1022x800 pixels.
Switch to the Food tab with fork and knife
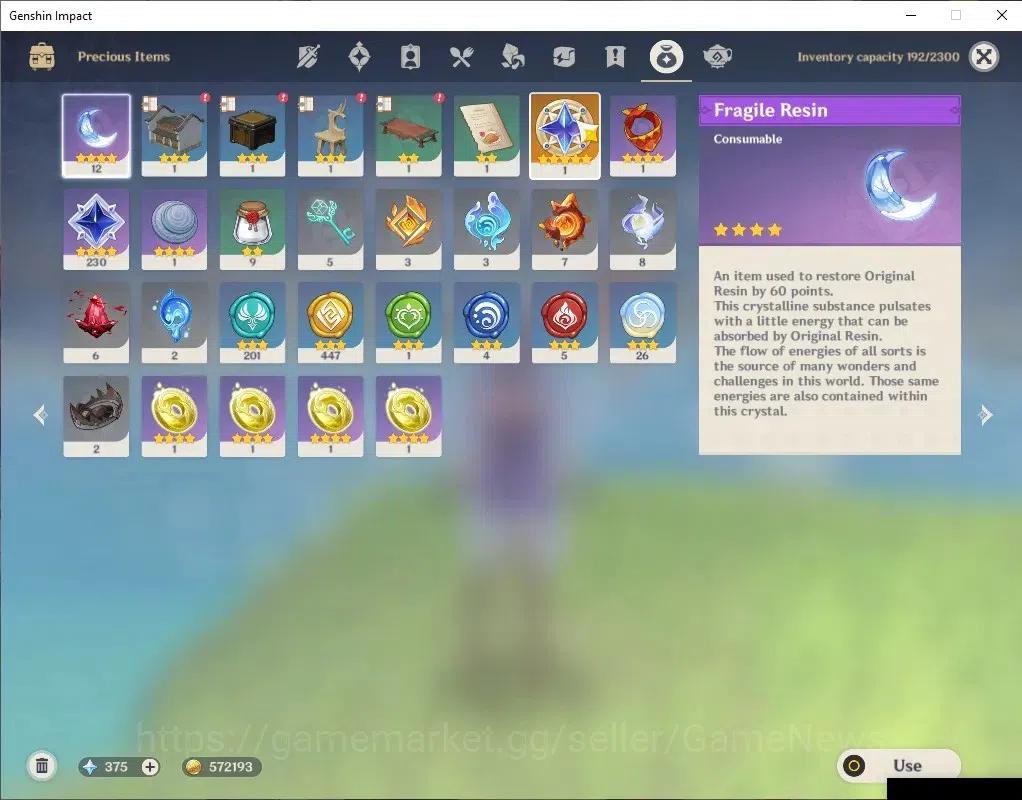point(461,57)
